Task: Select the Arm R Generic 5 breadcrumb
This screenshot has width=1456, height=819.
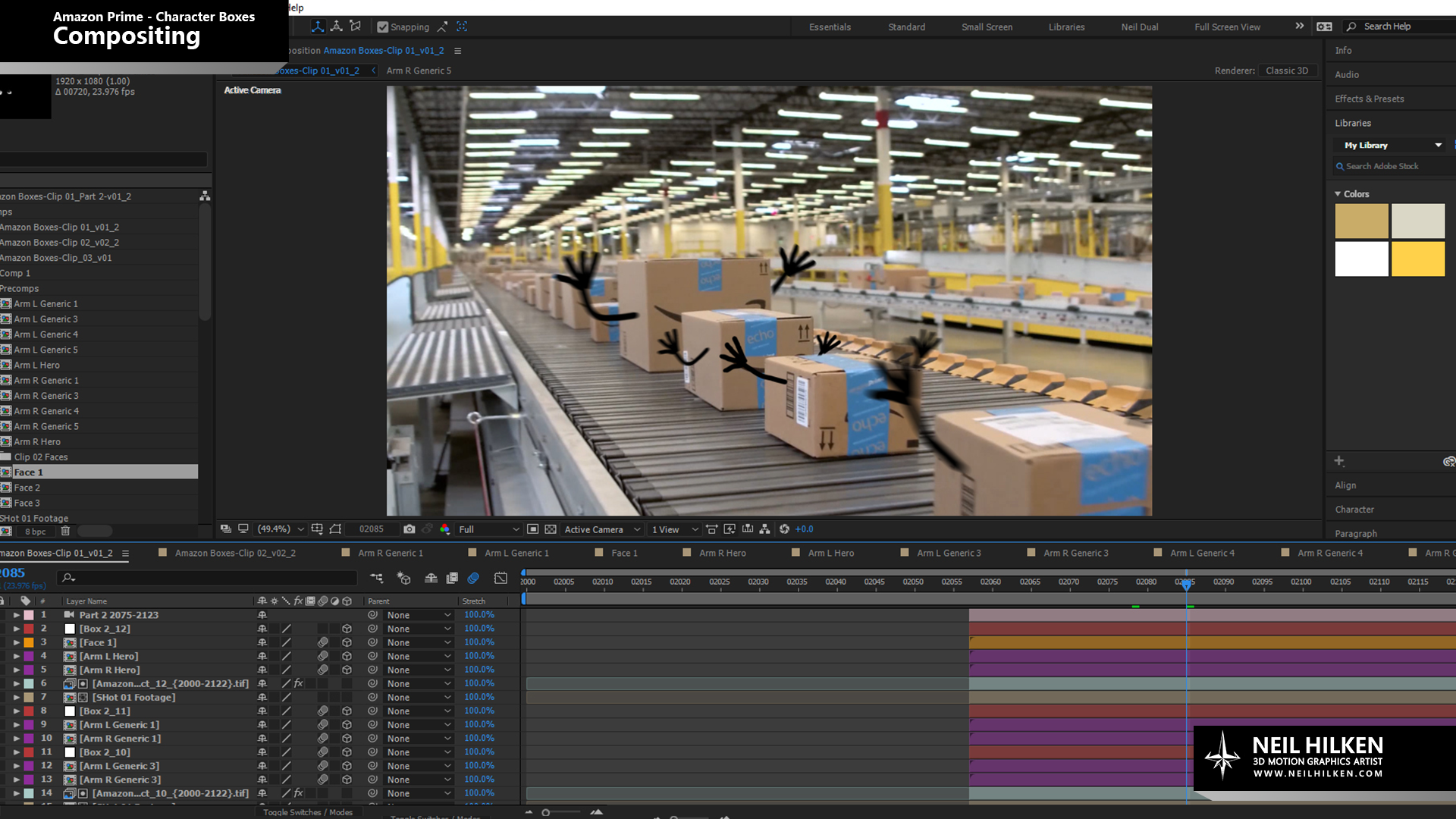Action: [419, 71]
